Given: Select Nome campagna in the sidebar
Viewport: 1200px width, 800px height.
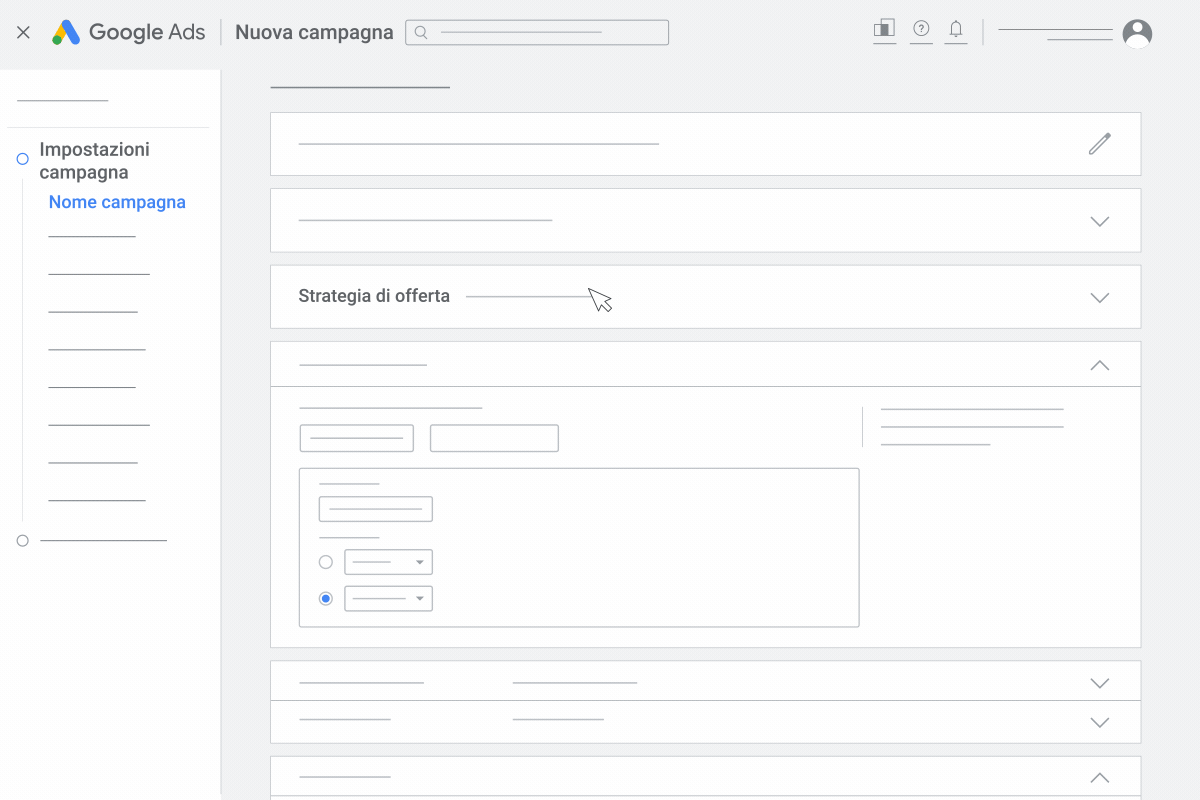Looking at the screenshot, I should pyautogui.click(x=117, y=202).
